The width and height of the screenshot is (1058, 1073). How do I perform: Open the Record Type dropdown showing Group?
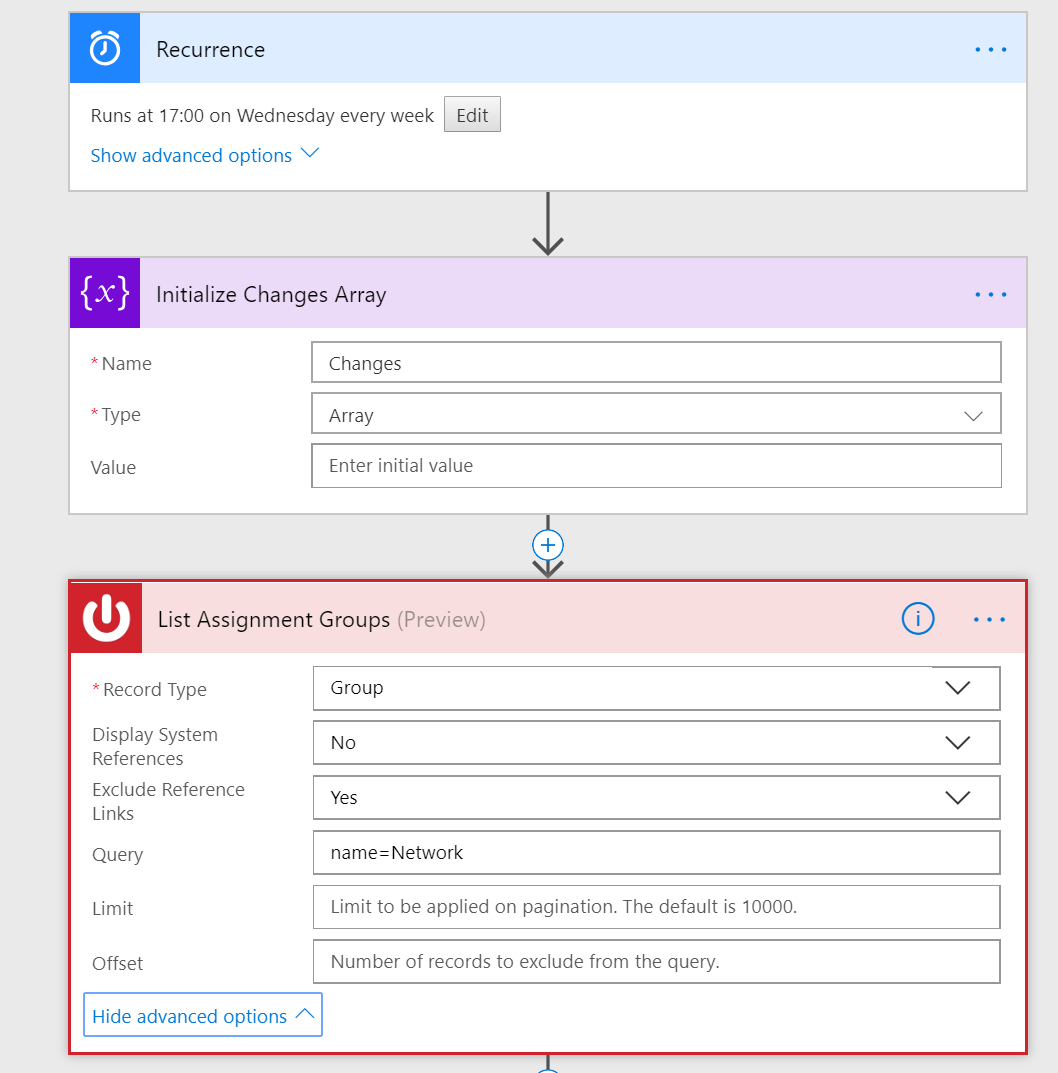pos(656,688)
